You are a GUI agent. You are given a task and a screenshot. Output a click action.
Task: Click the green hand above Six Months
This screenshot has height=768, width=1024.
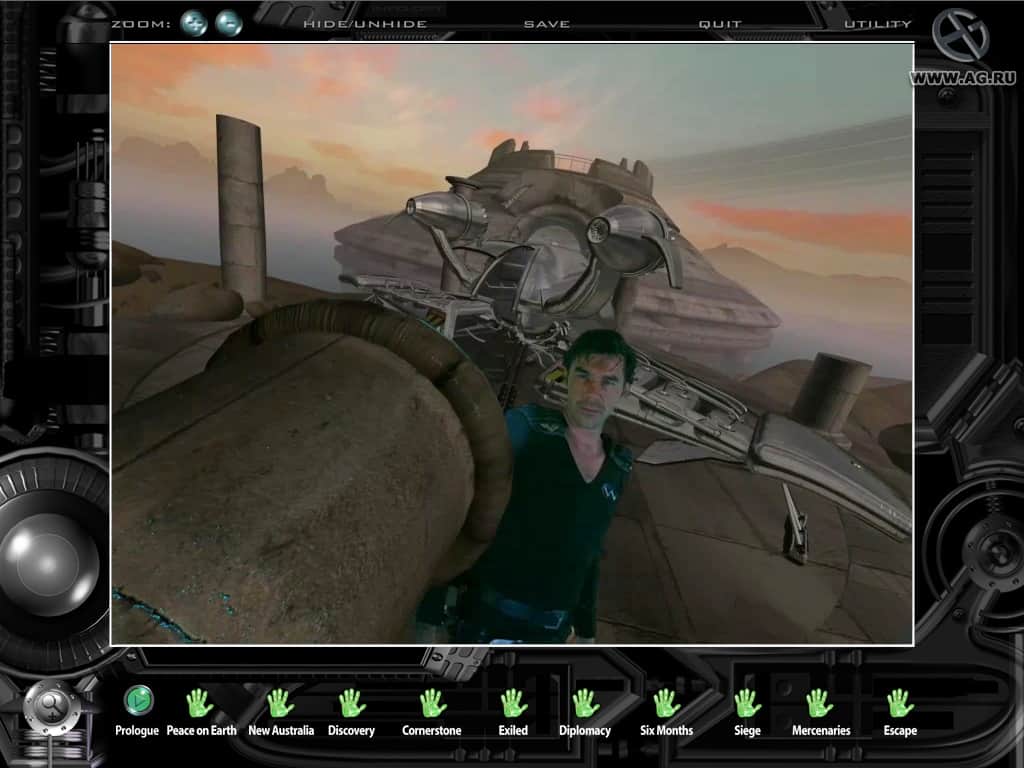pyautogui.click(x=666, y=703)
